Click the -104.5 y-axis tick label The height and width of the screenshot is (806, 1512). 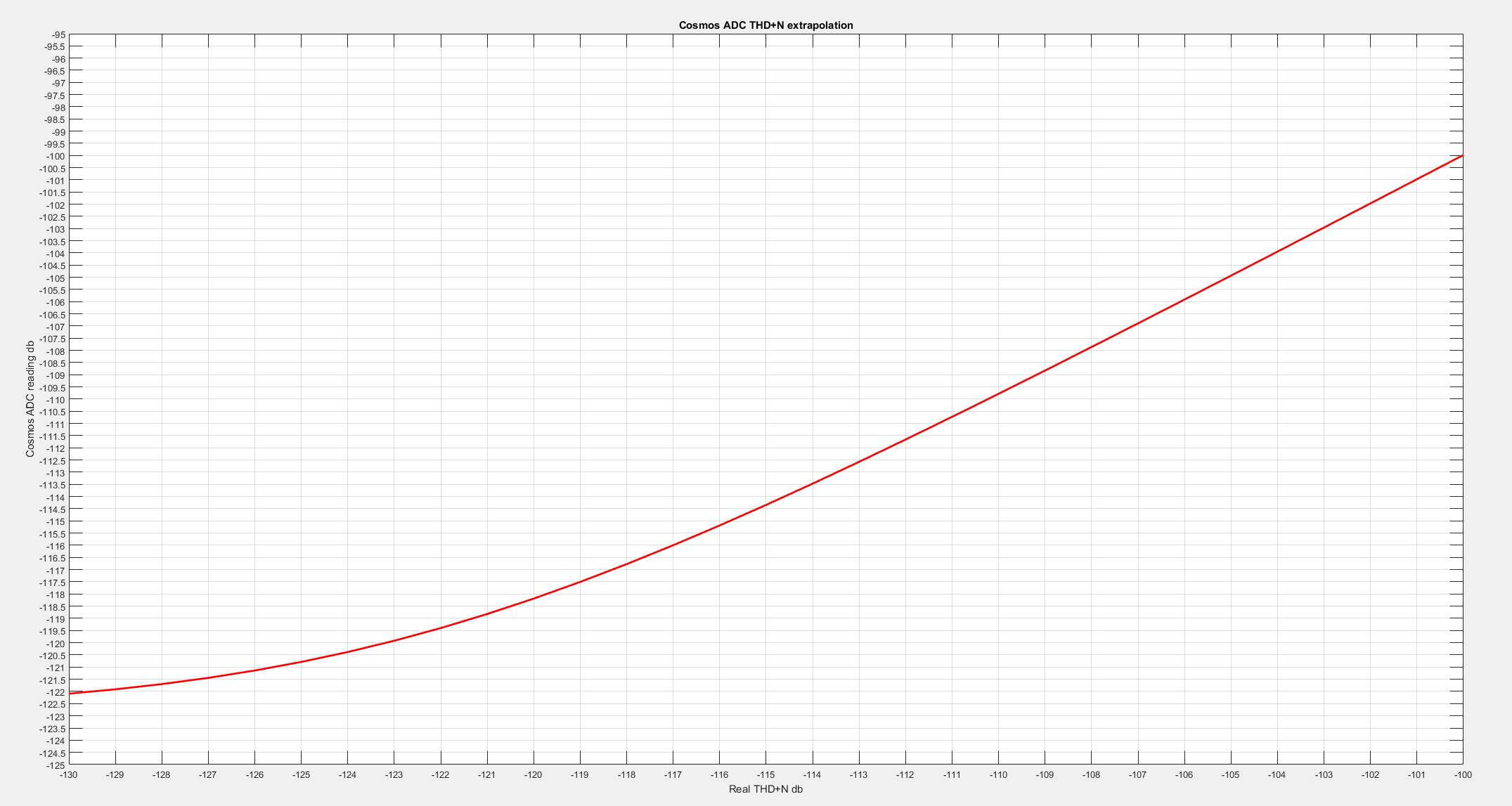pos(53,266)
